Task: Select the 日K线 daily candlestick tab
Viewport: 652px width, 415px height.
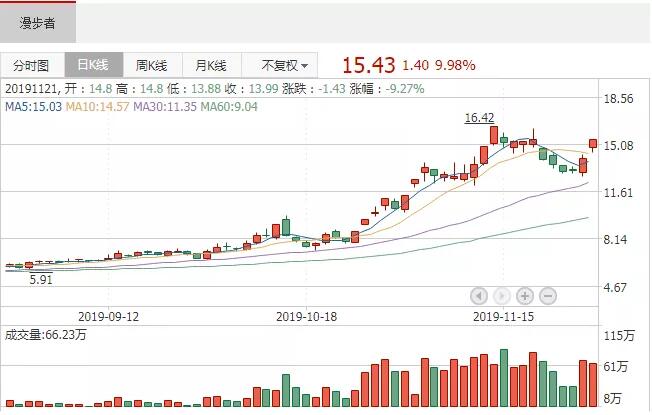Action: 94,65
